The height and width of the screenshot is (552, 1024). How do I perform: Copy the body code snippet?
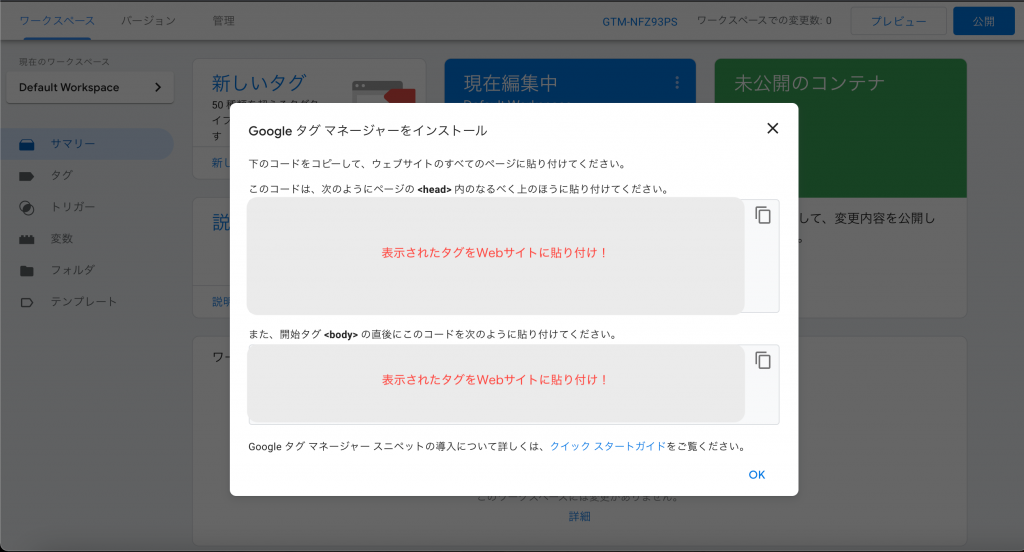[x=763, y=360]
